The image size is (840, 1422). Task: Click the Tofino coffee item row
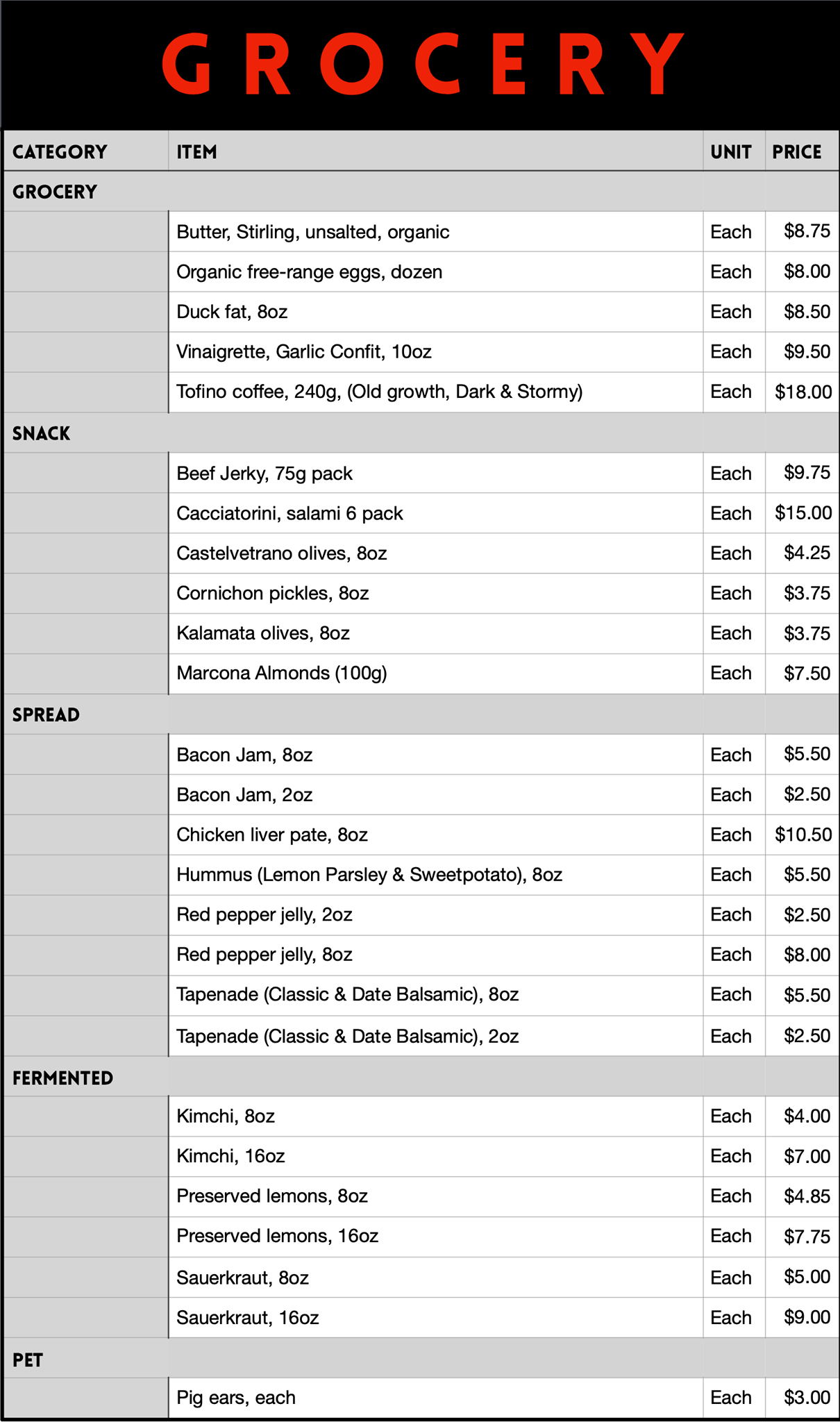379,392
